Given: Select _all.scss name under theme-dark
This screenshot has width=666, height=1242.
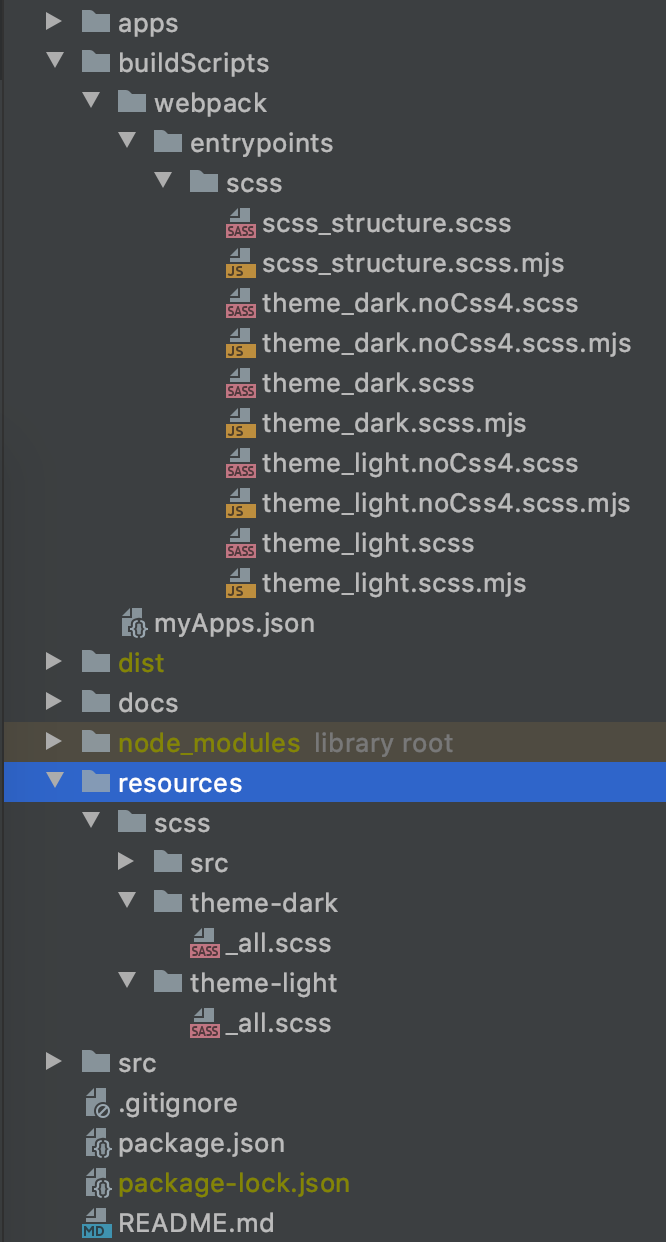Looking at the screenshot, I should click(278, 943).
